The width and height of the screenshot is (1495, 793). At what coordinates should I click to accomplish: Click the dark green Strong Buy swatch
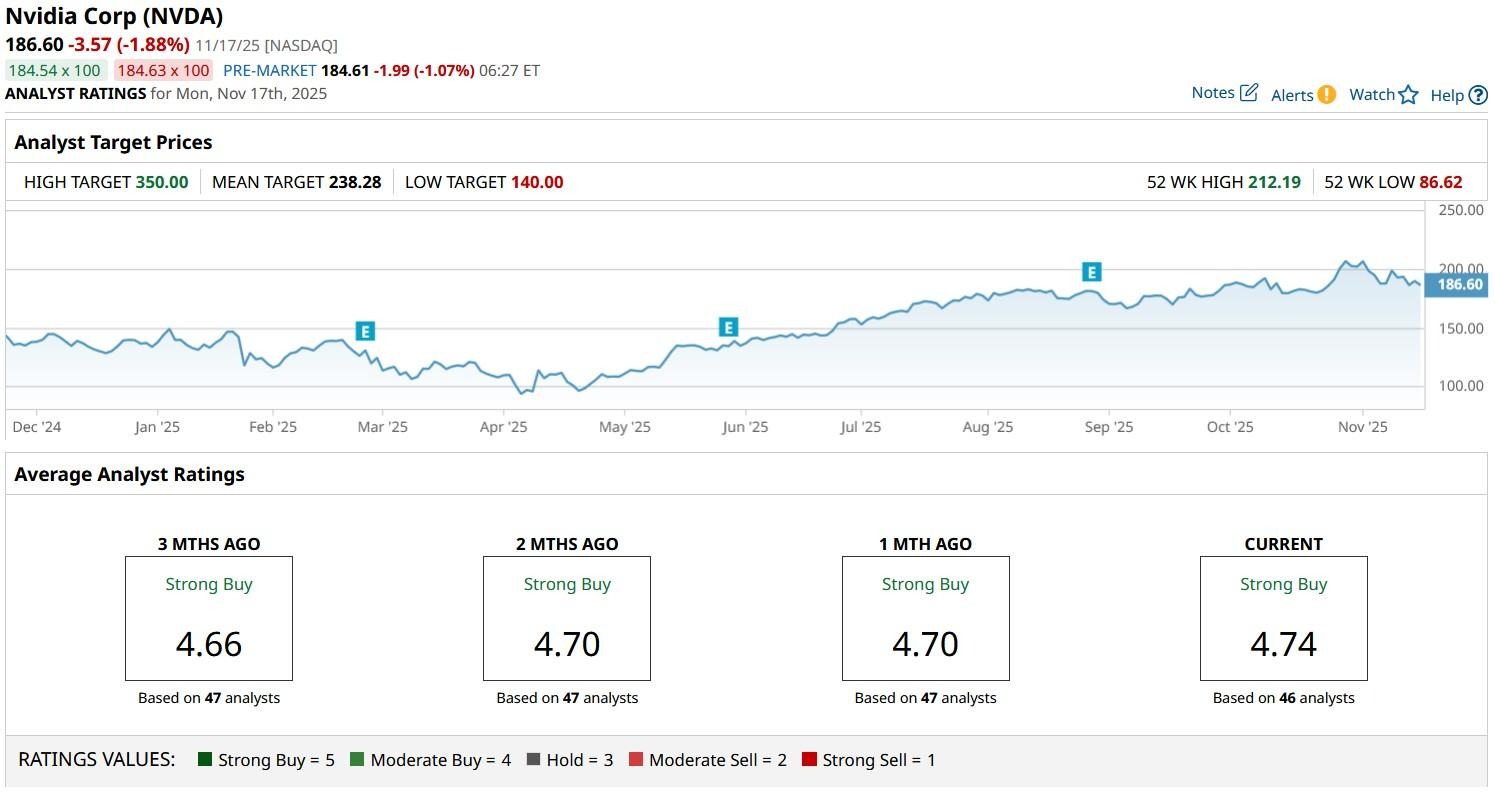pyautogui.click(x=205, y=760)
